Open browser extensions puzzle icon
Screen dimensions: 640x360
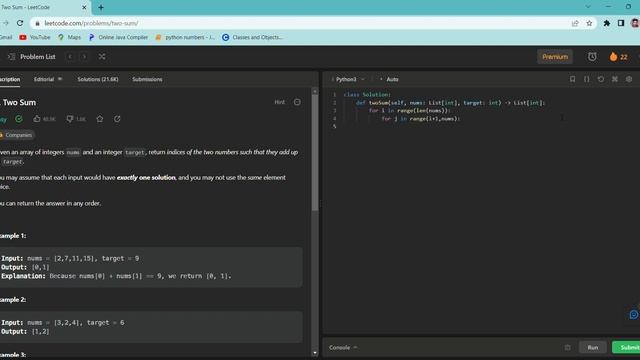click(607, 23)
